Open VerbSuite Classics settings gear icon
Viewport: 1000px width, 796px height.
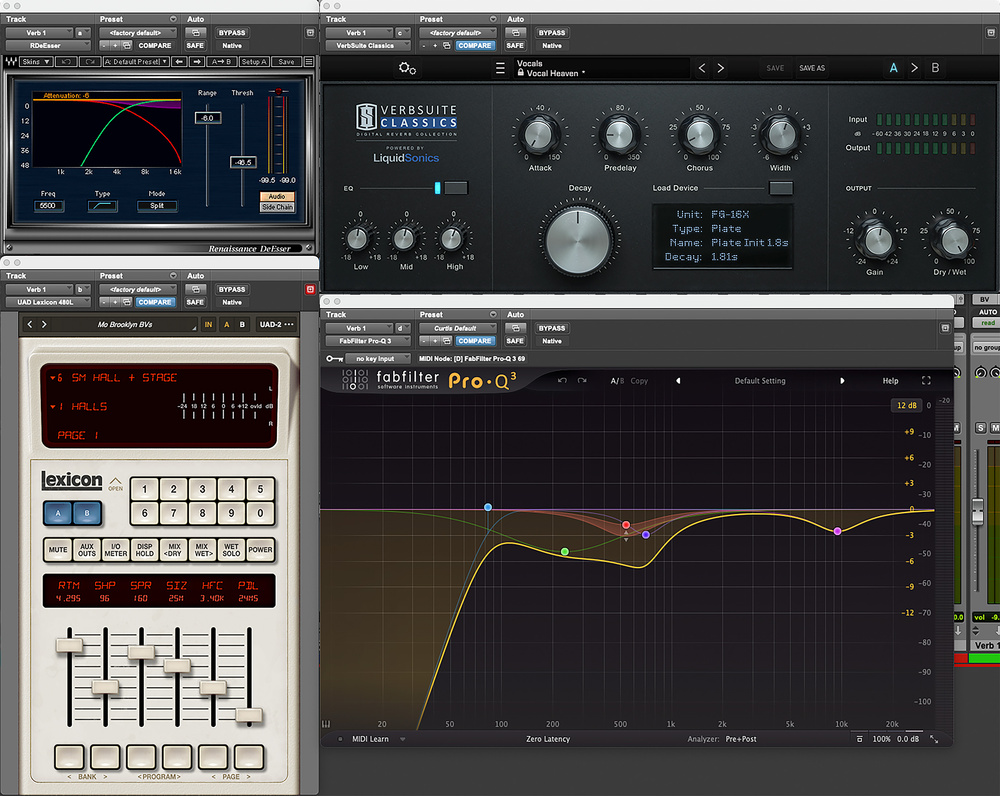(407, 69)
